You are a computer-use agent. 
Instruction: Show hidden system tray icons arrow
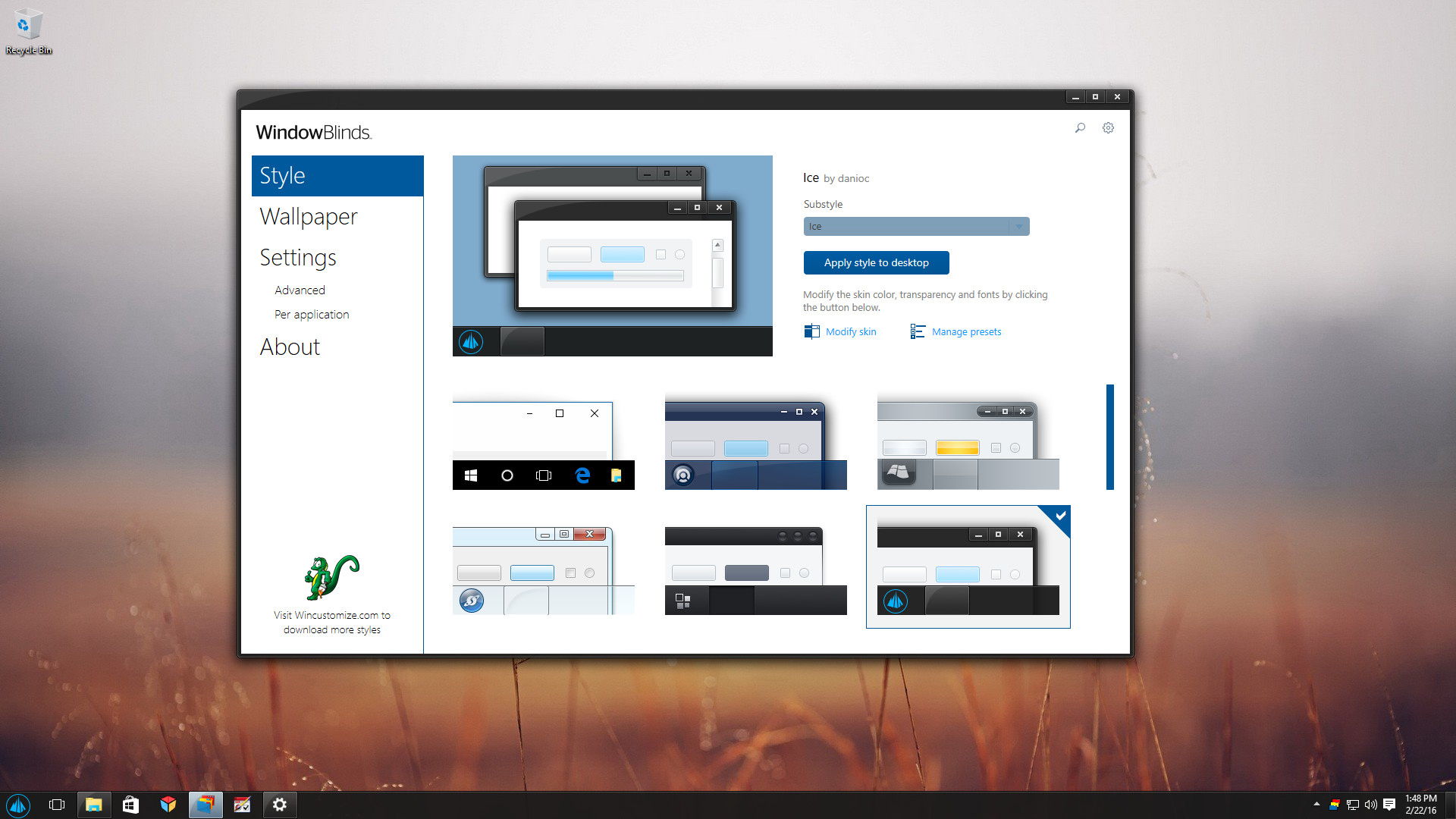click(1316, 804)
